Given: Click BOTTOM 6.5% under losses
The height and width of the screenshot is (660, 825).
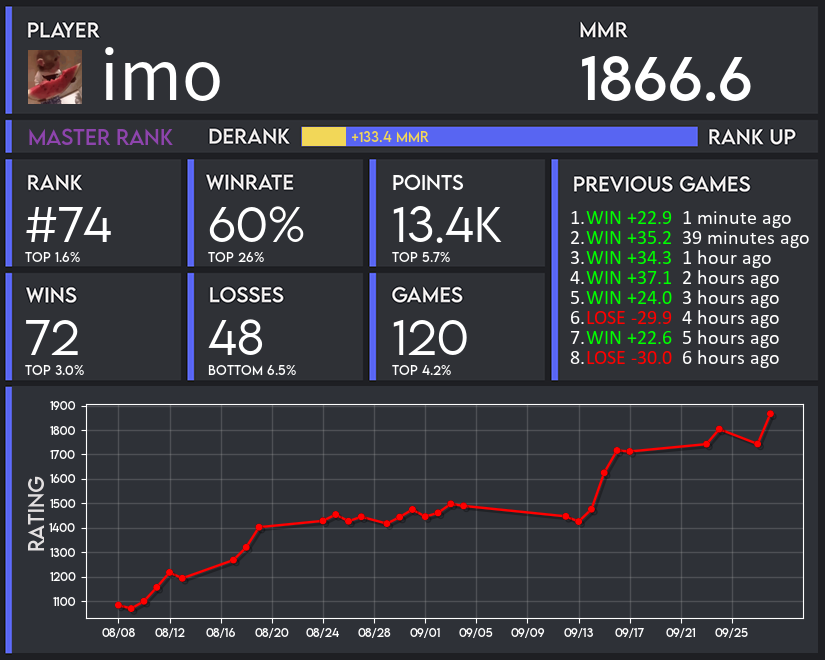Looking at the screenshot, I should (252, 371).
